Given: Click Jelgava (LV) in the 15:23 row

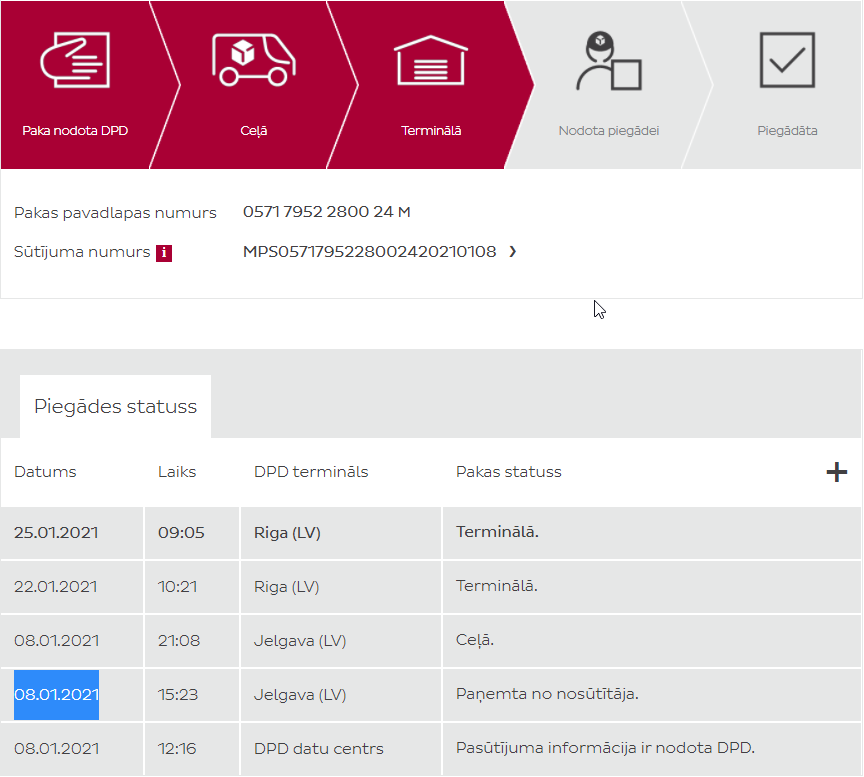Looking at the screenshot, I should click(x=300, y=695).
